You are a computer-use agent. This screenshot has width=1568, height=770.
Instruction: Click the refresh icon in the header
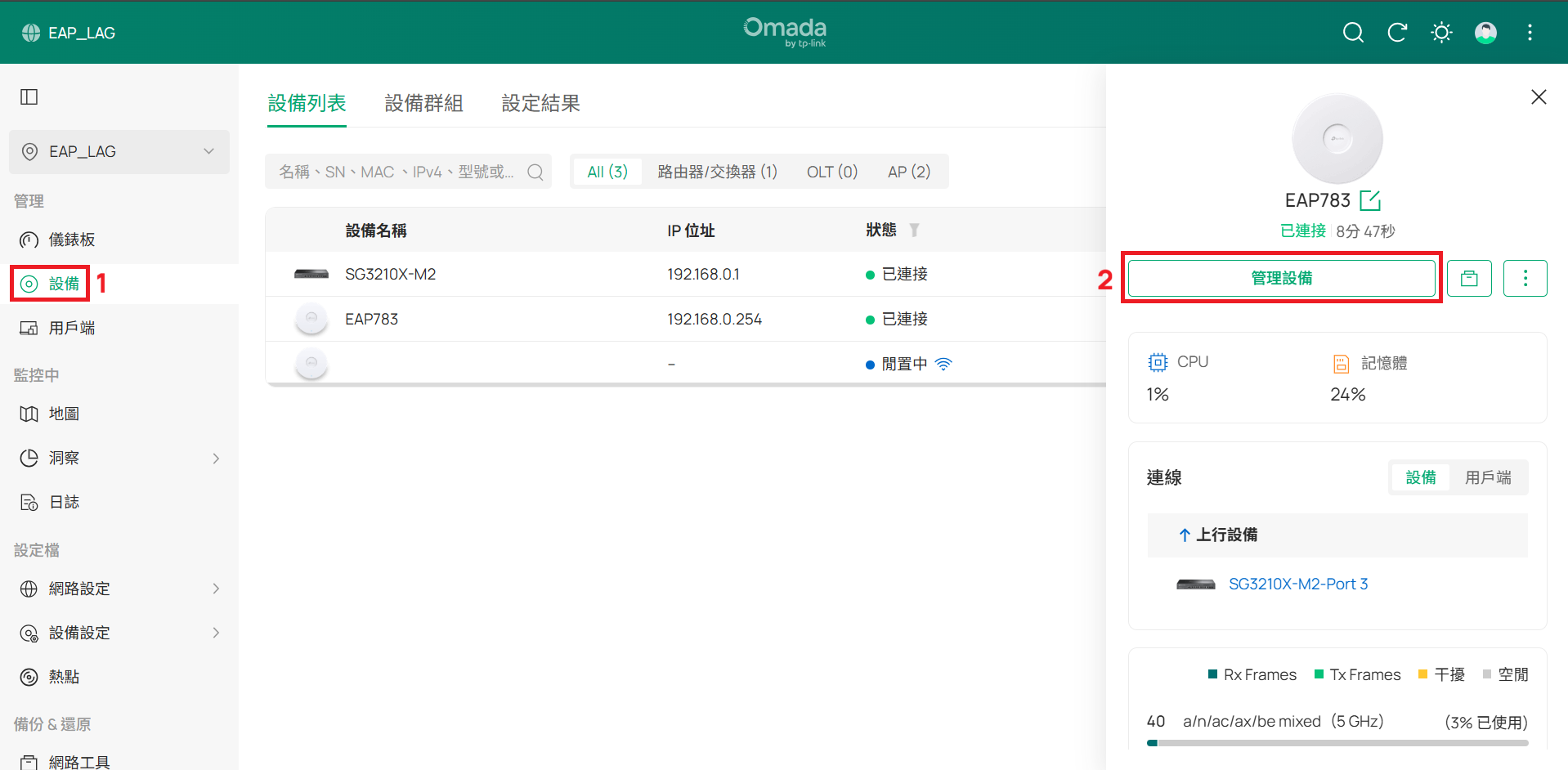click(1397, 33)
